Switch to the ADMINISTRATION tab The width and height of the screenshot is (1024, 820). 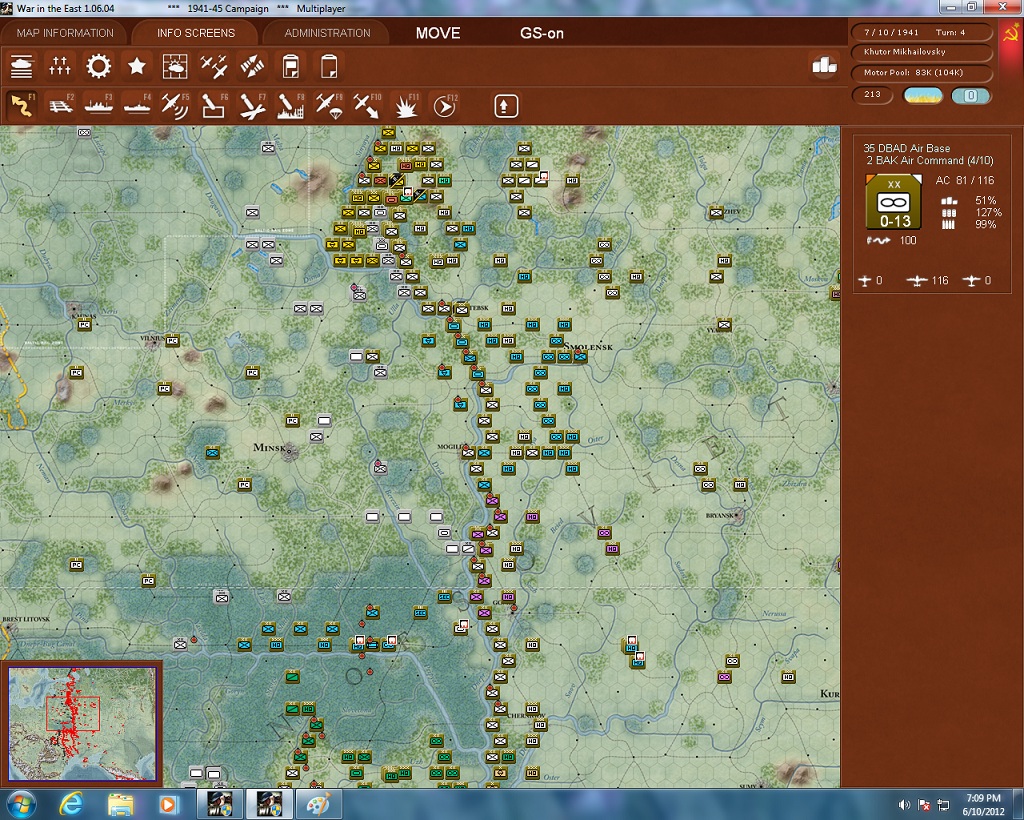[x=327, y=33]
